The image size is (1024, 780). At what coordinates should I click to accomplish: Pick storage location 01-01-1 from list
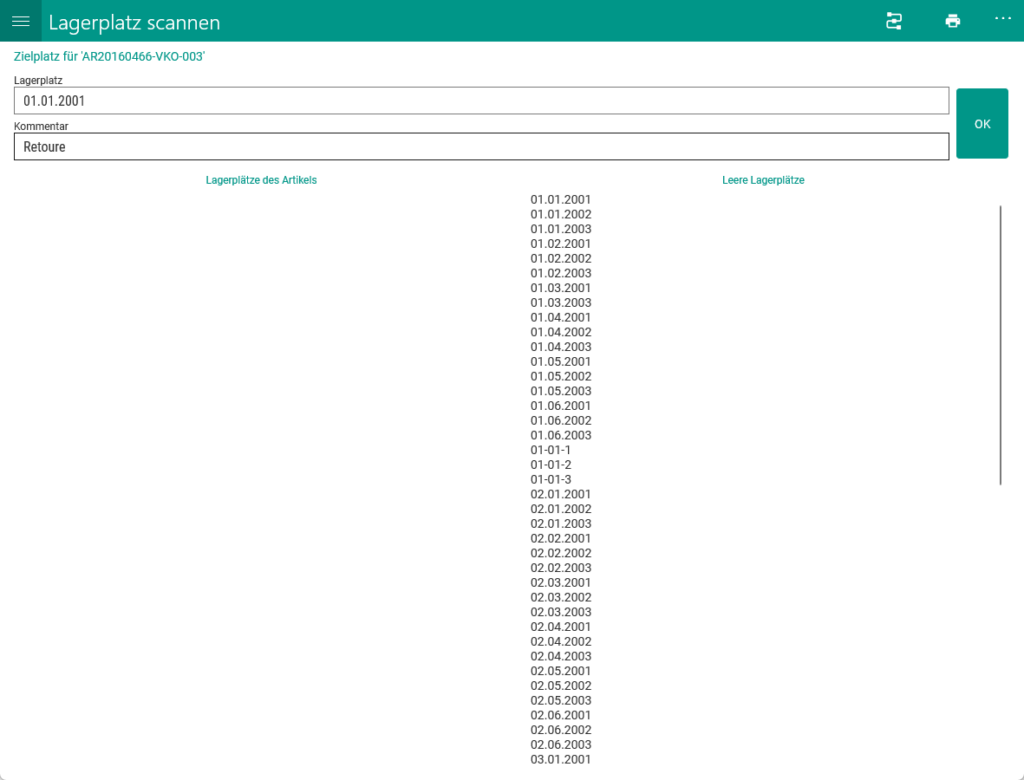[551, 450]
